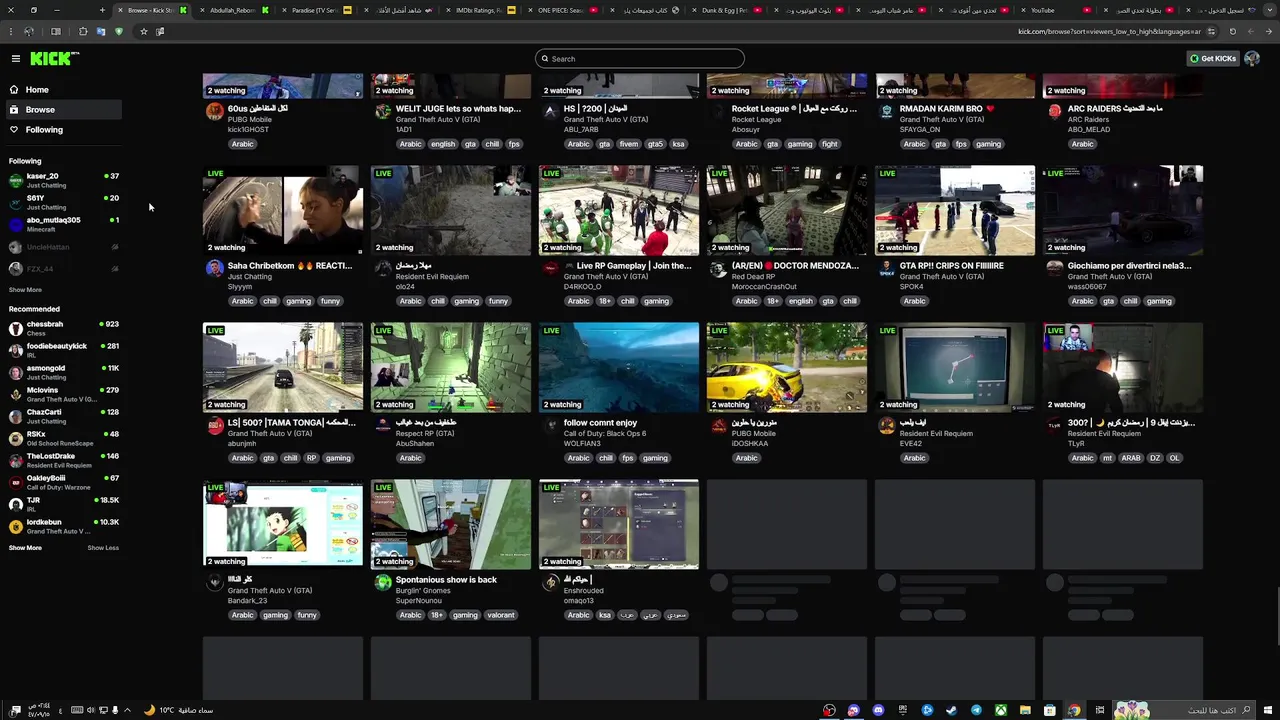Viewport: 1280px width, 720px height.
Task: Click SPOK4 channel avatar
Action: pos(887,268)
